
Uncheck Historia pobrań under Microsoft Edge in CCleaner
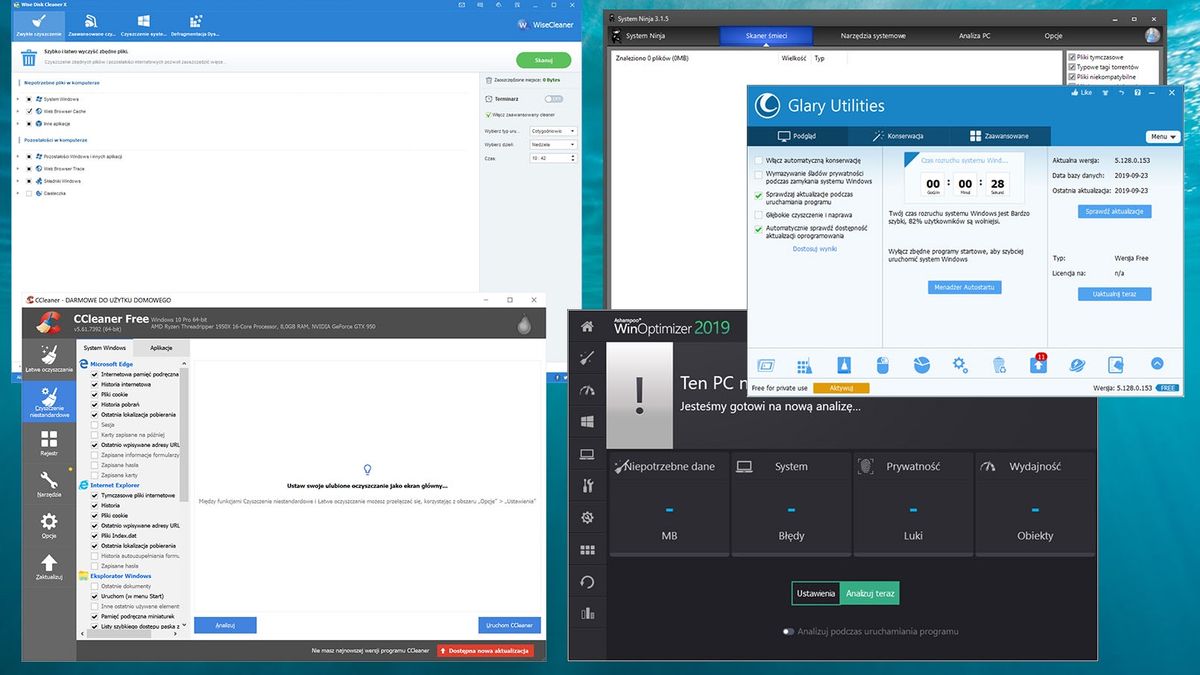pyautogui.click(x=95, y=404)
